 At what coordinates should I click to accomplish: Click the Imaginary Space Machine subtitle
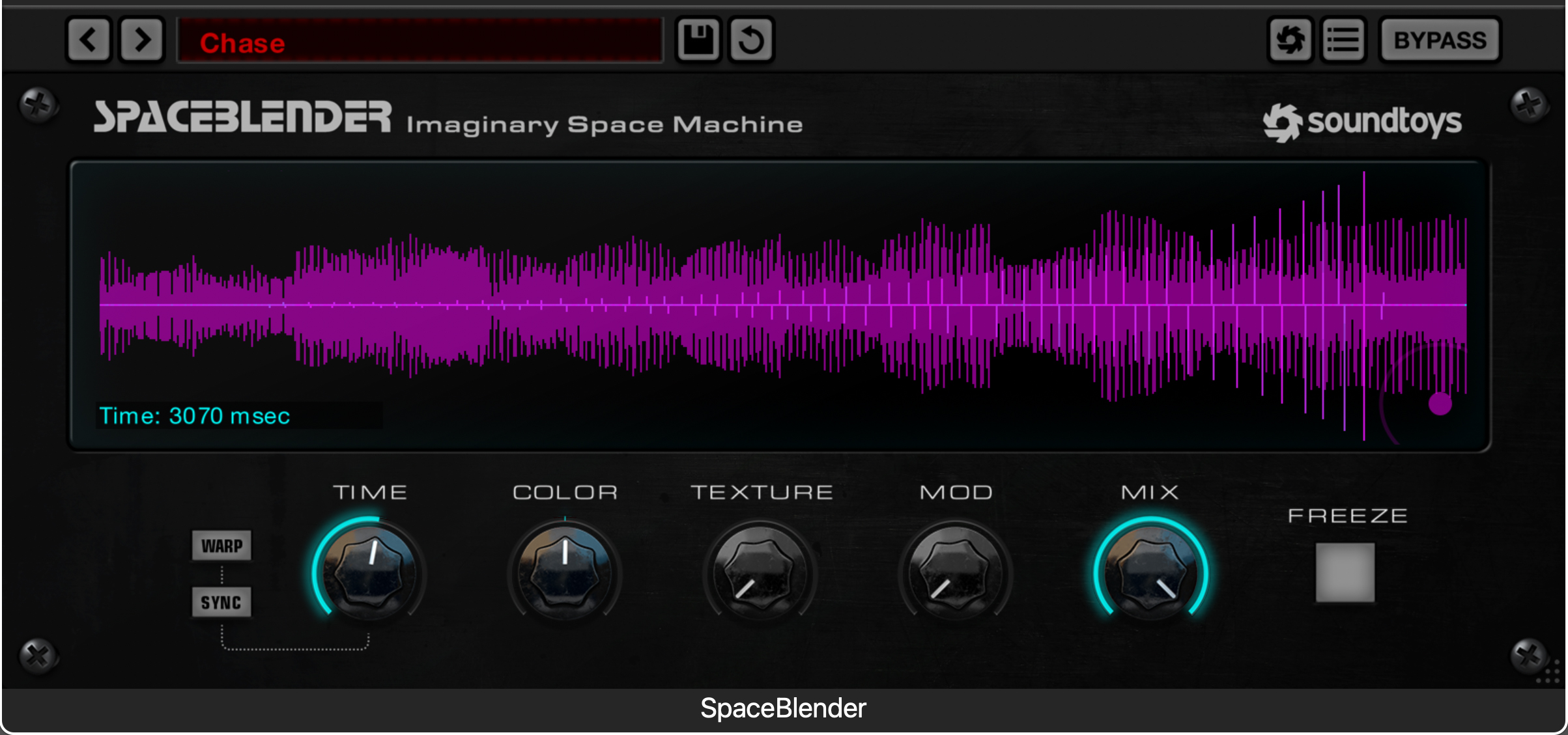tap(605, 124)
